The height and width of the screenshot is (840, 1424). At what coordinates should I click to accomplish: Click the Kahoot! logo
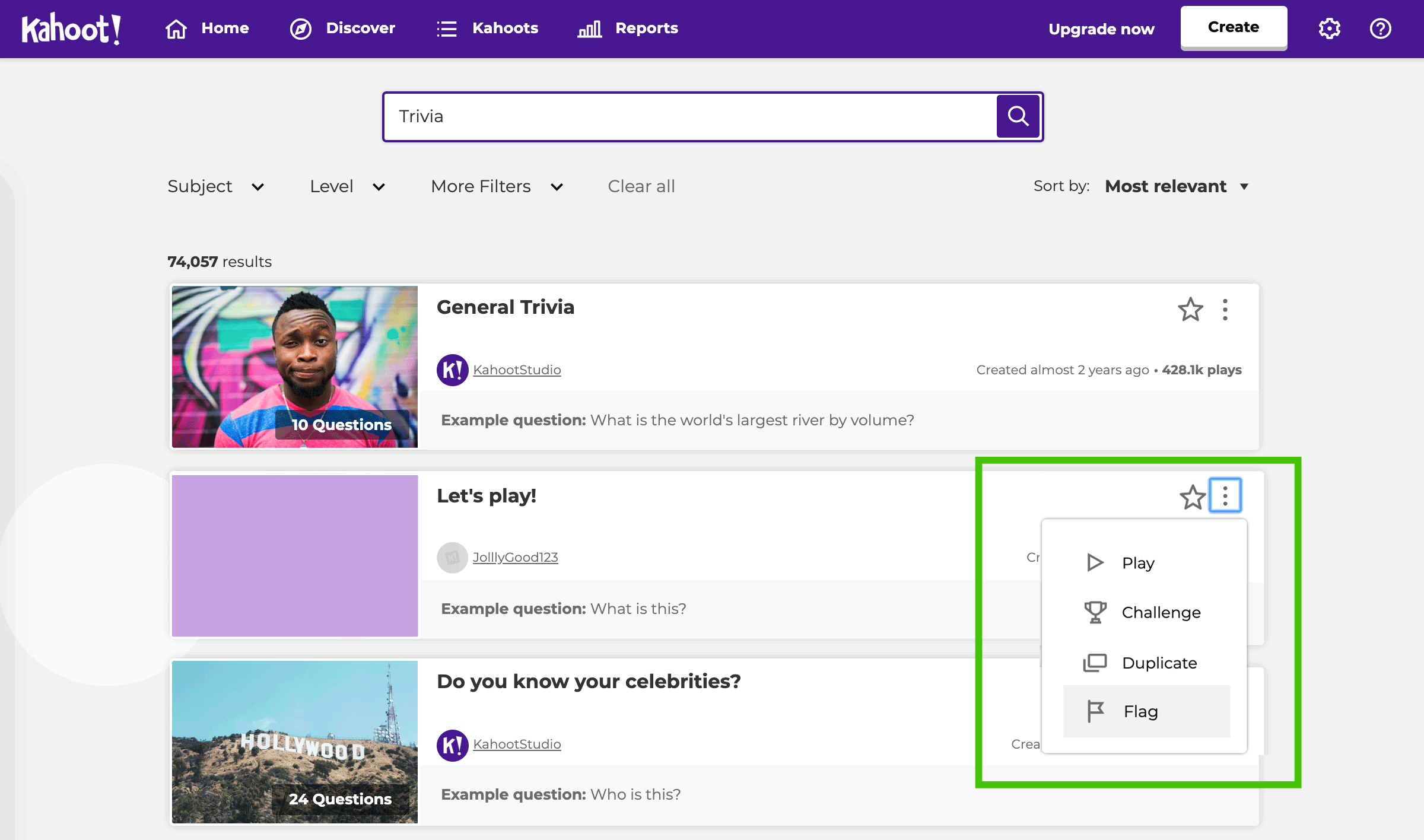[71, 28]
